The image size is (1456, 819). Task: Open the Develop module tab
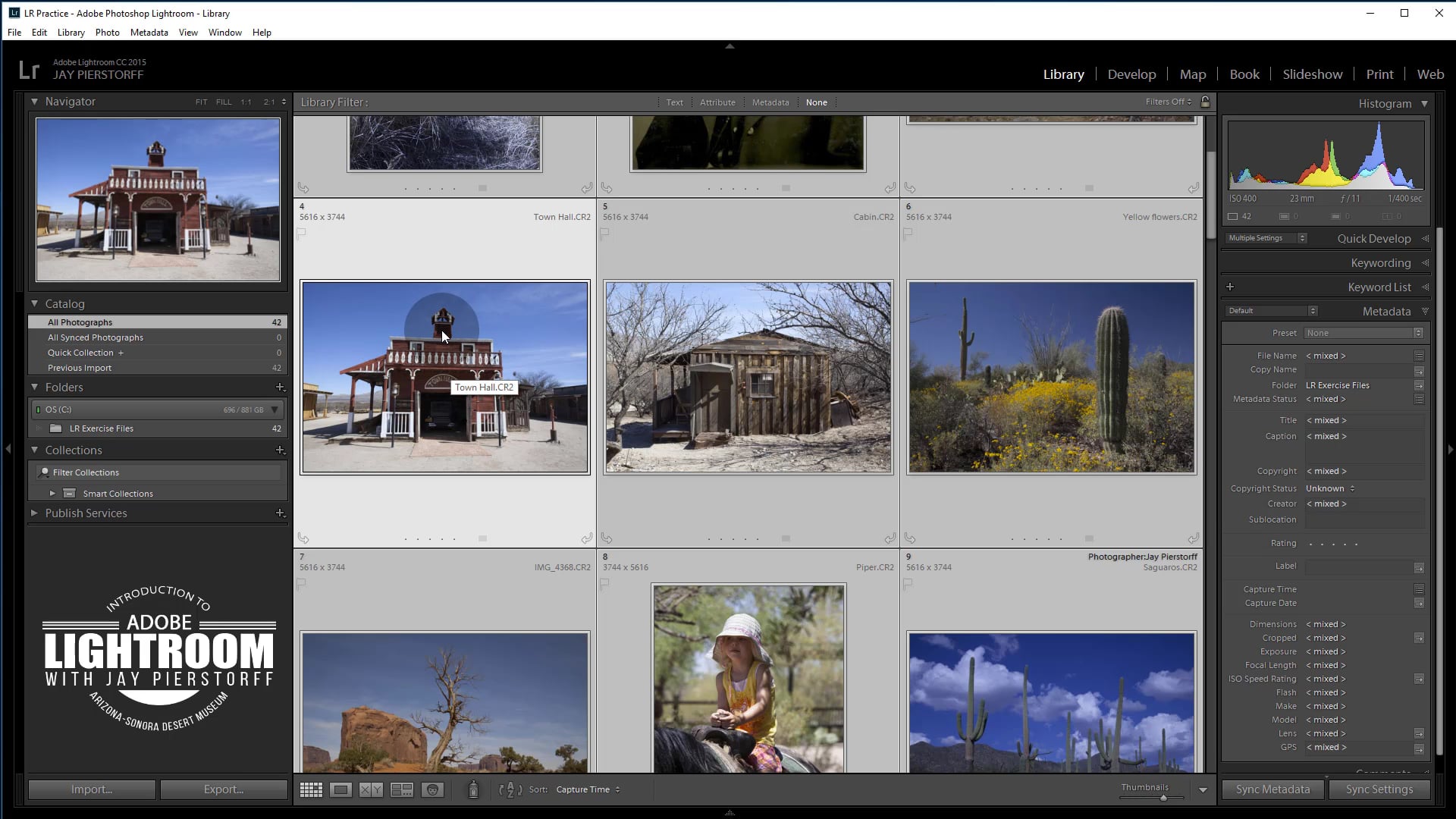1131,74
